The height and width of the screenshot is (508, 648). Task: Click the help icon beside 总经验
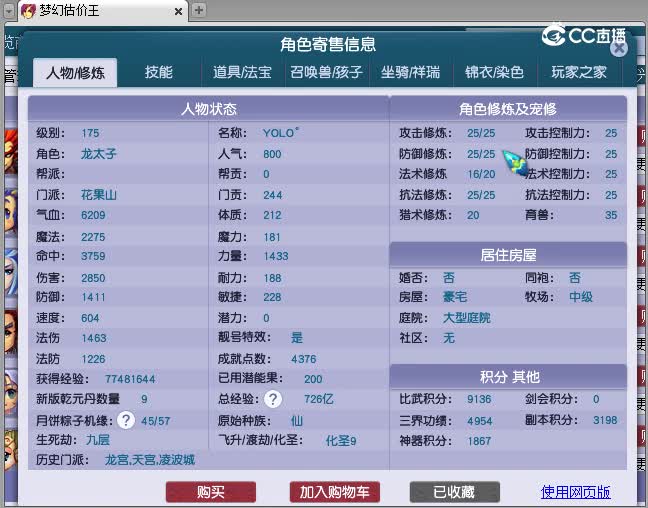(273, 399)
